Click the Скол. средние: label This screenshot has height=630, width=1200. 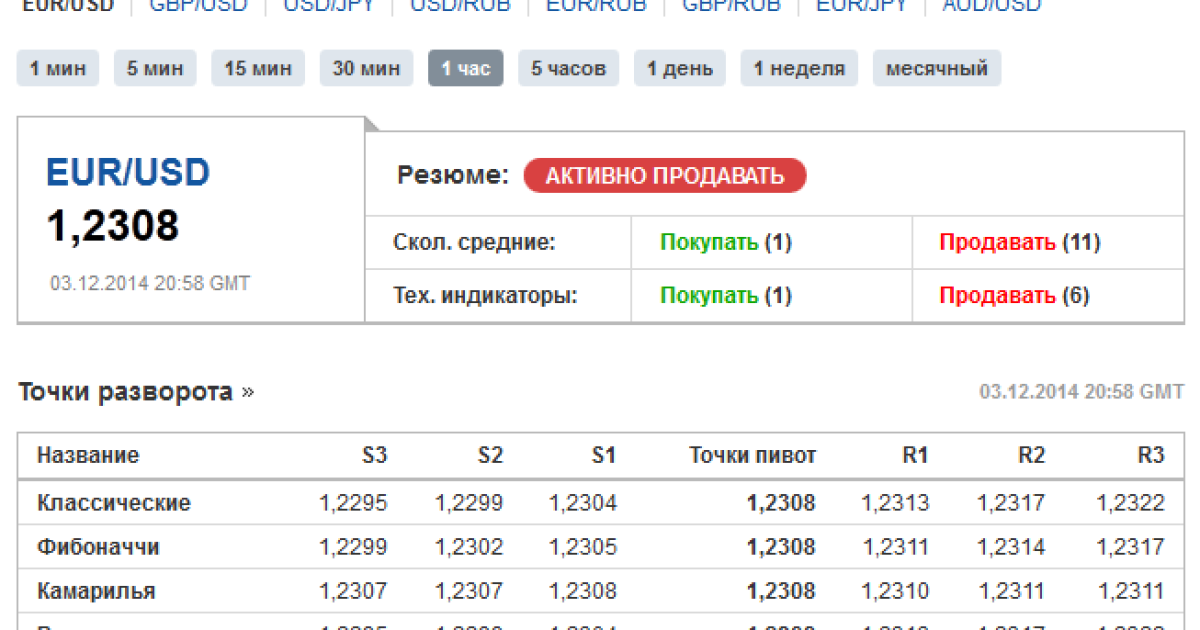click(x=474, y=242)
